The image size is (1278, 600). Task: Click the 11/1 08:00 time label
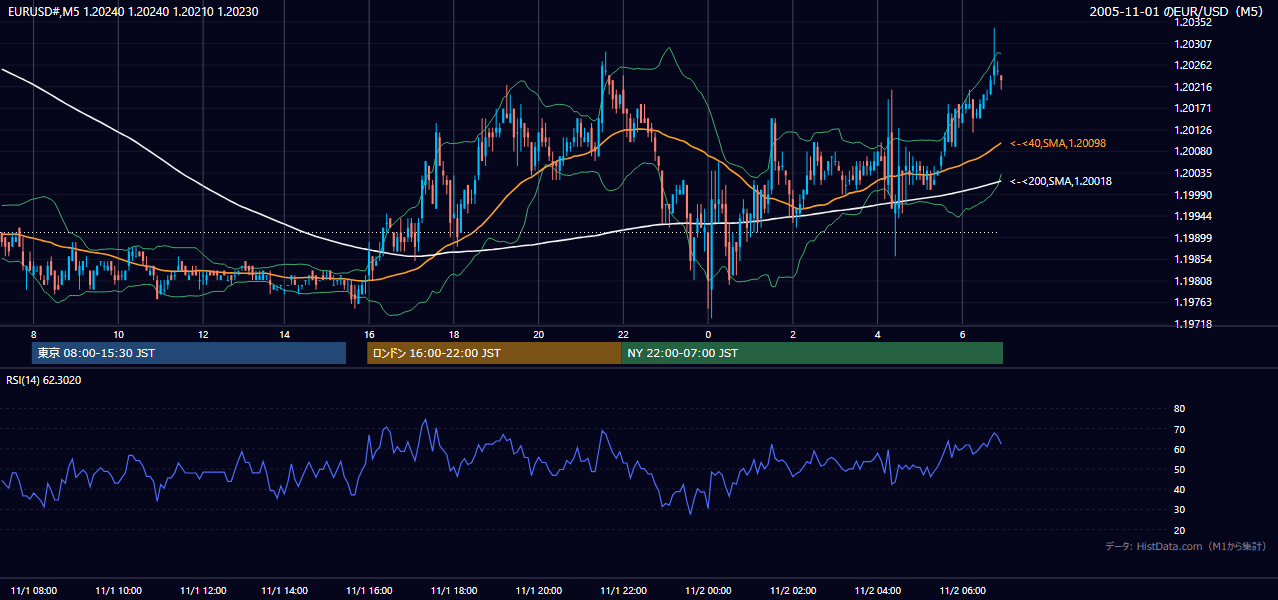34,590
